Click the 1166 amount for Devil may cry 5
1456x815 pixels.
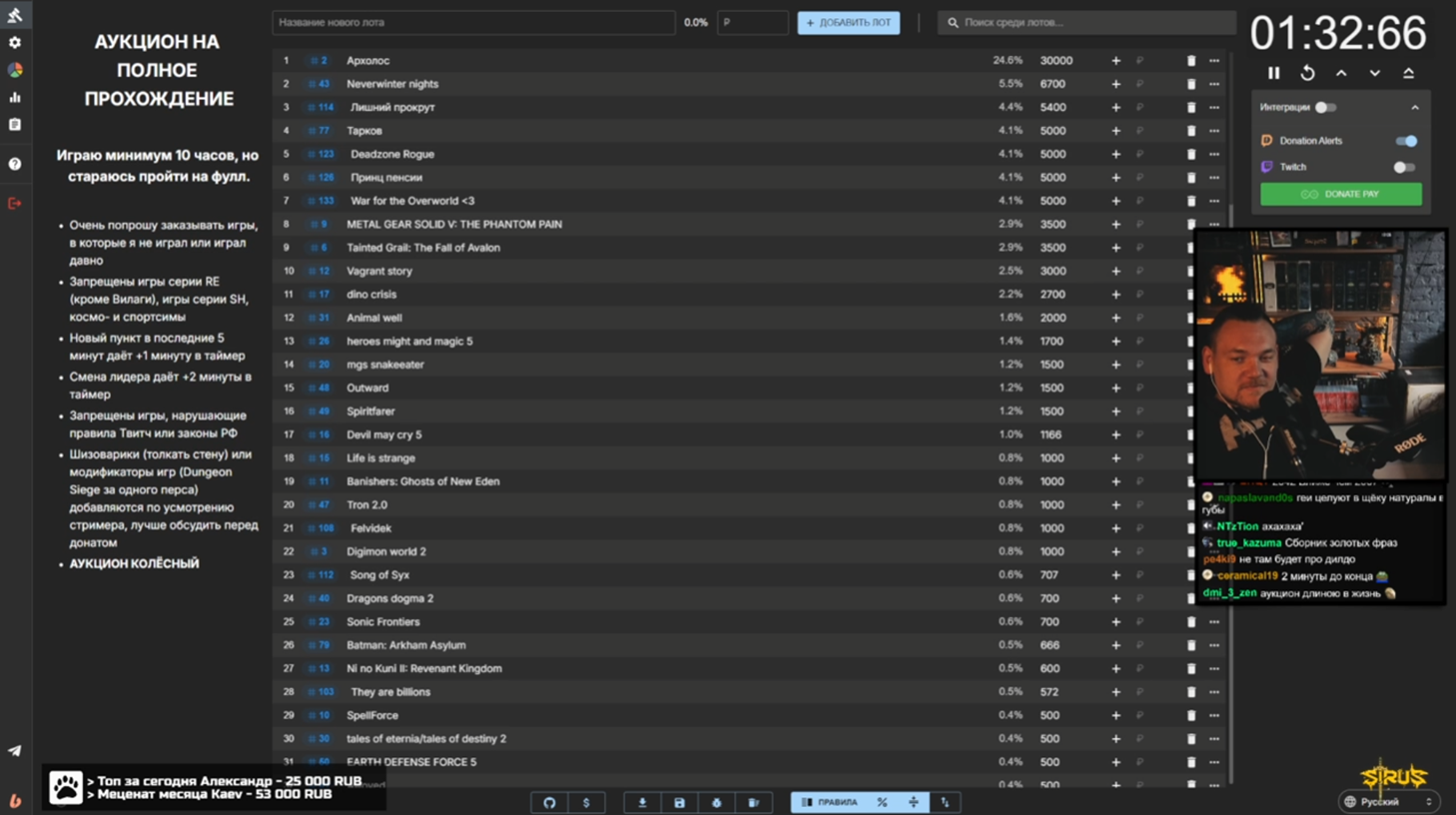(1051, 434)
